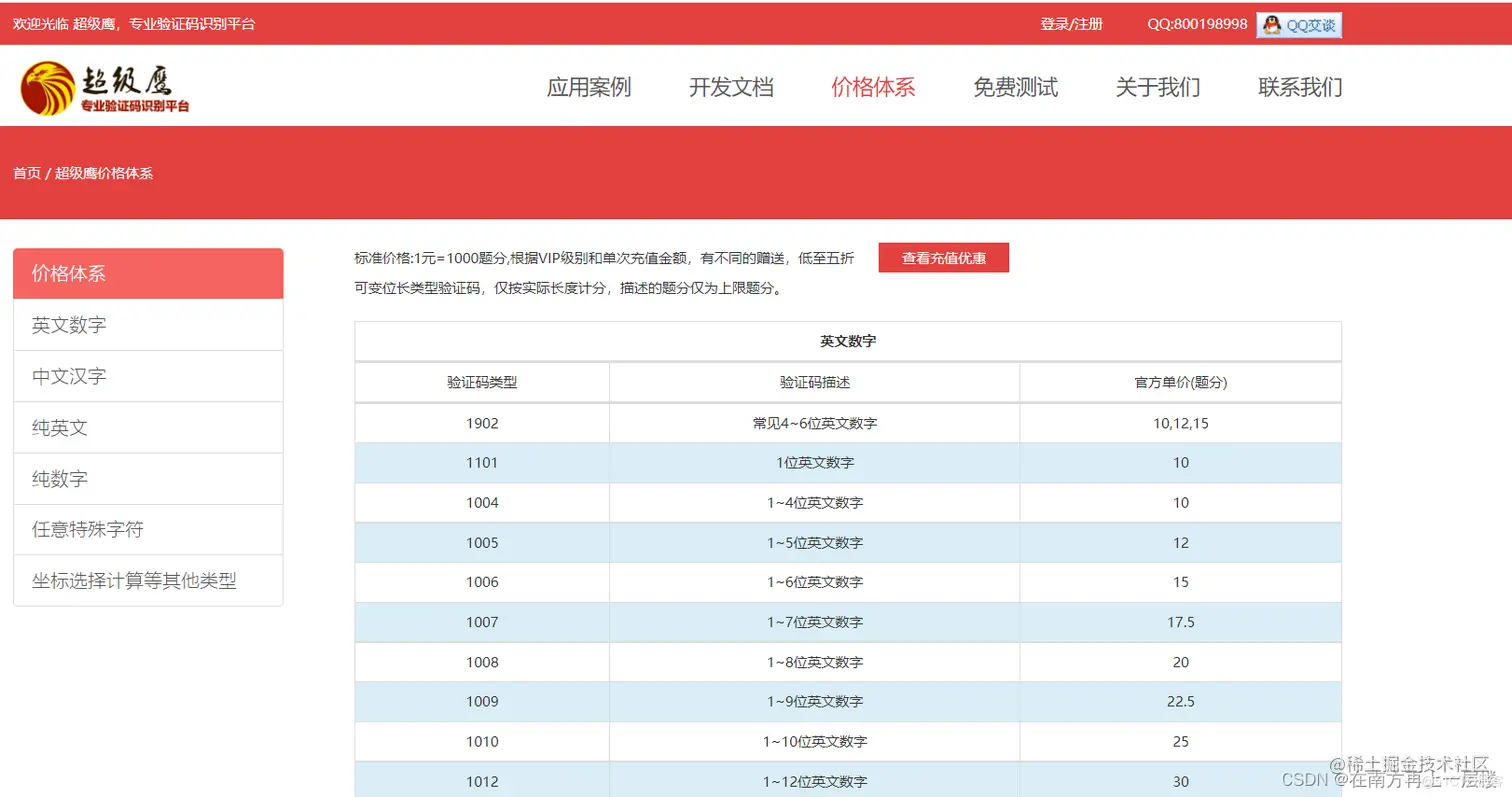Click the 1~10位英文数字 description cell

(815, 742)
